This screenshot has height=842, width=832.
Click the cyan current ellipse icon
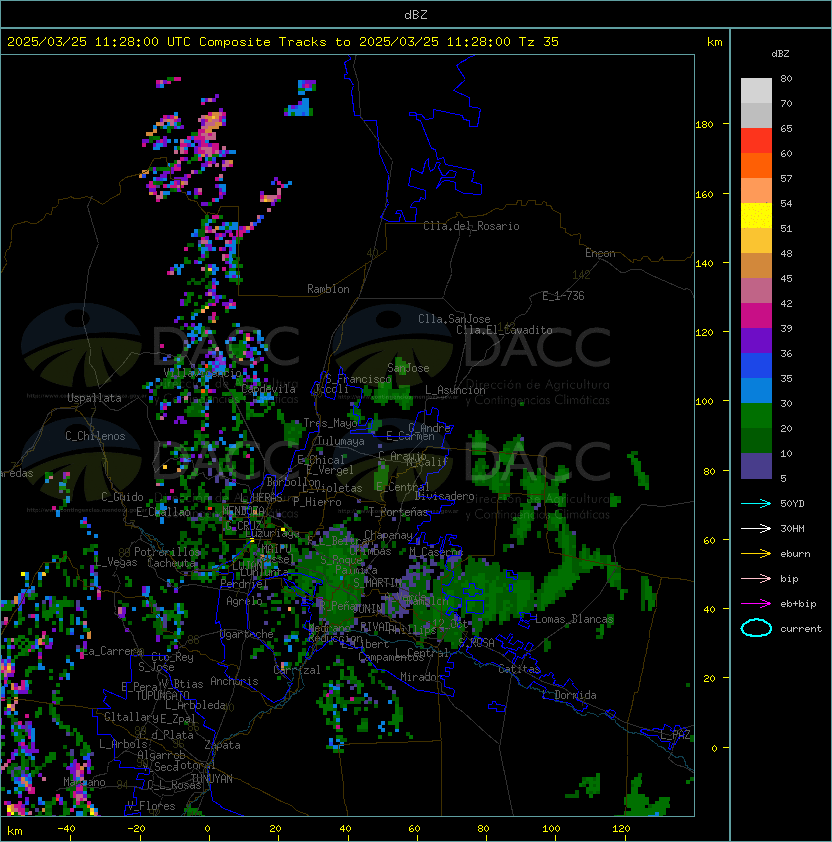tap(756, 628)
